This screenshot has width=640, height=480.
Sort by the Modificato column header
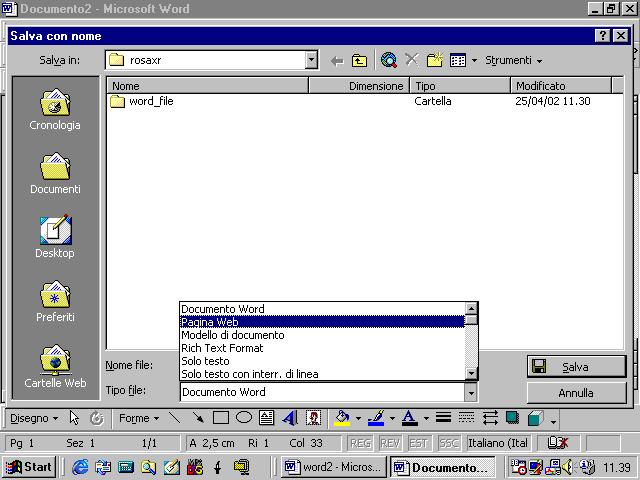pyautogui.click(x=561, y=86)
